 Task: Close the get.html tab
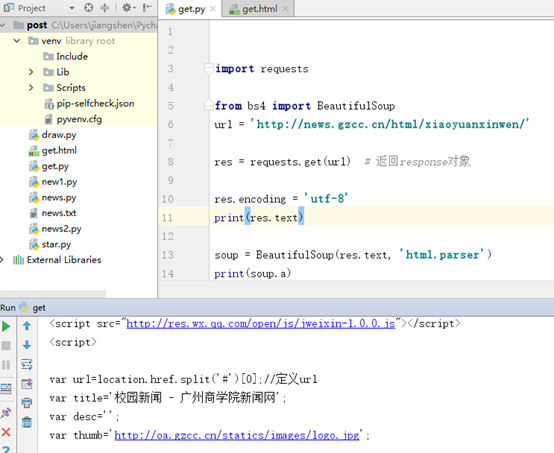click(285, 9)
